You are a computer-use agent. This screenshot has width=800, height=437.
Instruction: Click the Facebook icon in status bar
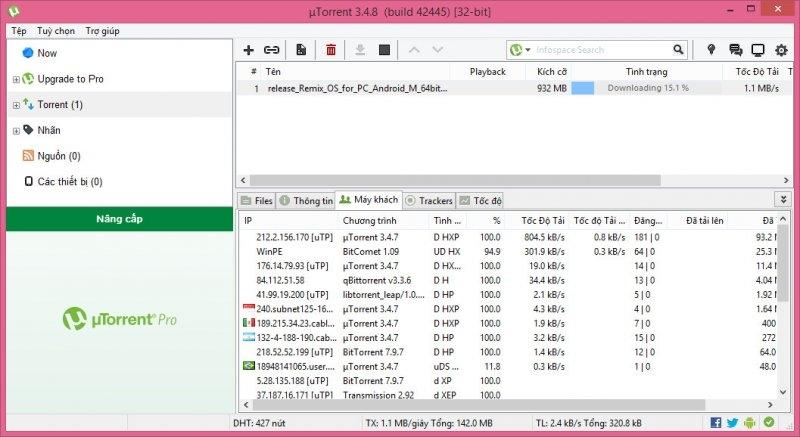pyautogui.click(x=715, y=424)
